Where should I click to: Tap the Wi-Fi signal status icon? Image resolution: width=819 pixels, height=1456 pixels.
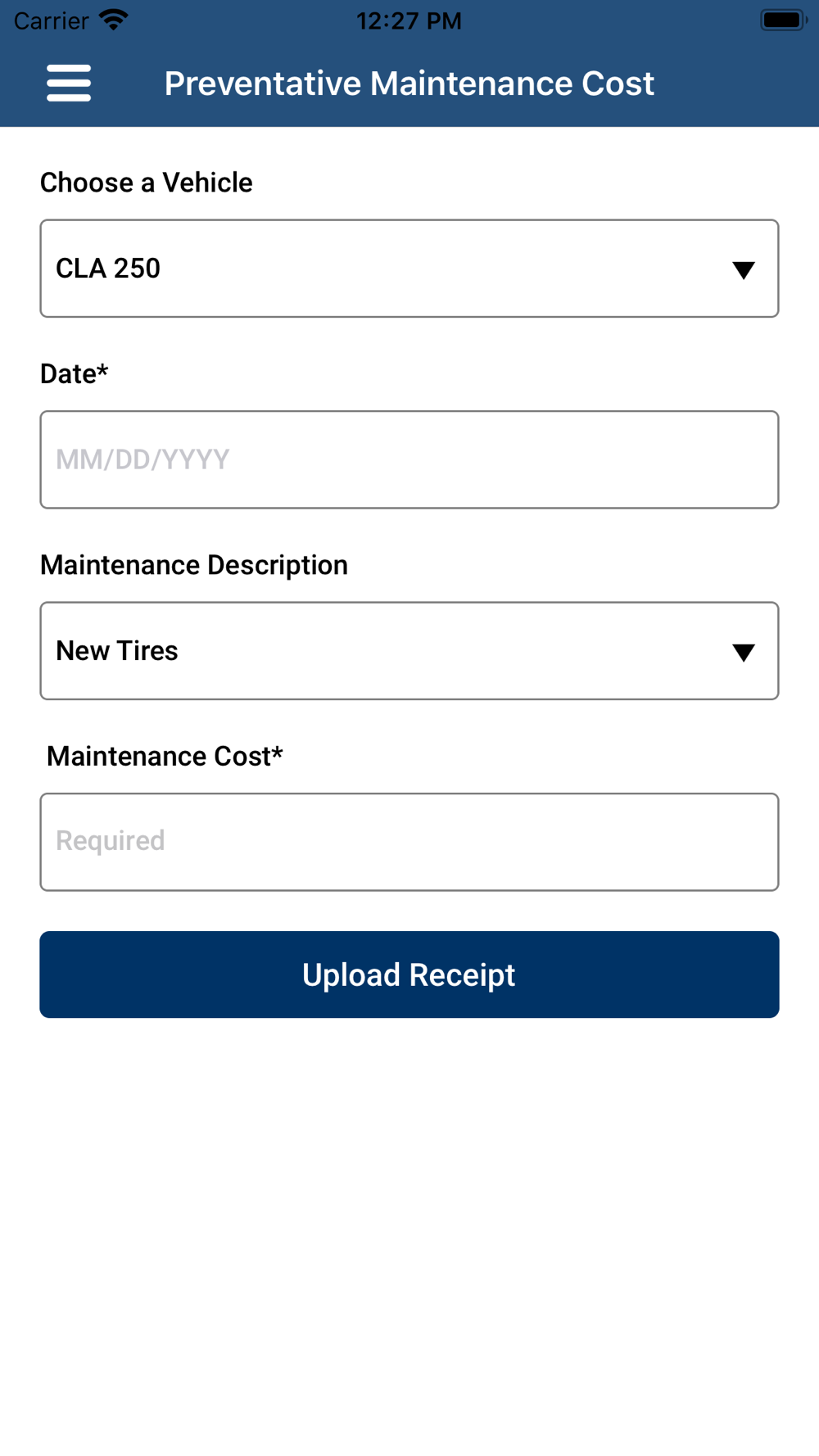click(x=114, y=20)
